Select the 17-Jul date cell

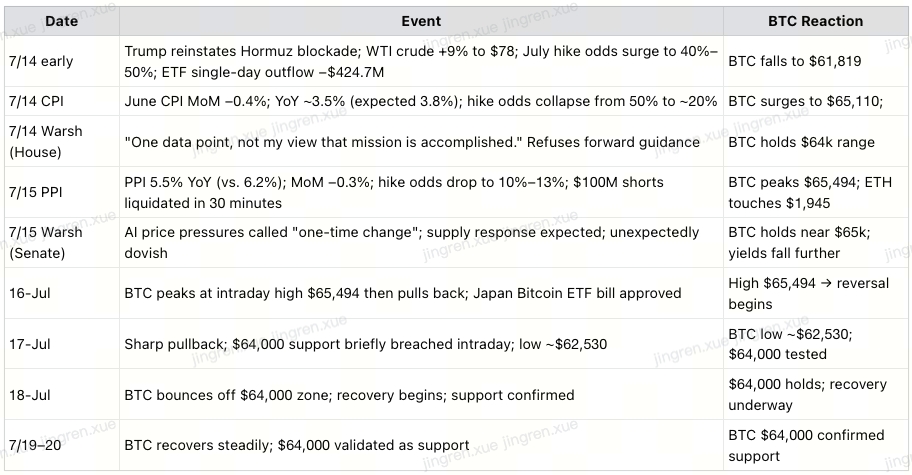[x=62, y=344]
